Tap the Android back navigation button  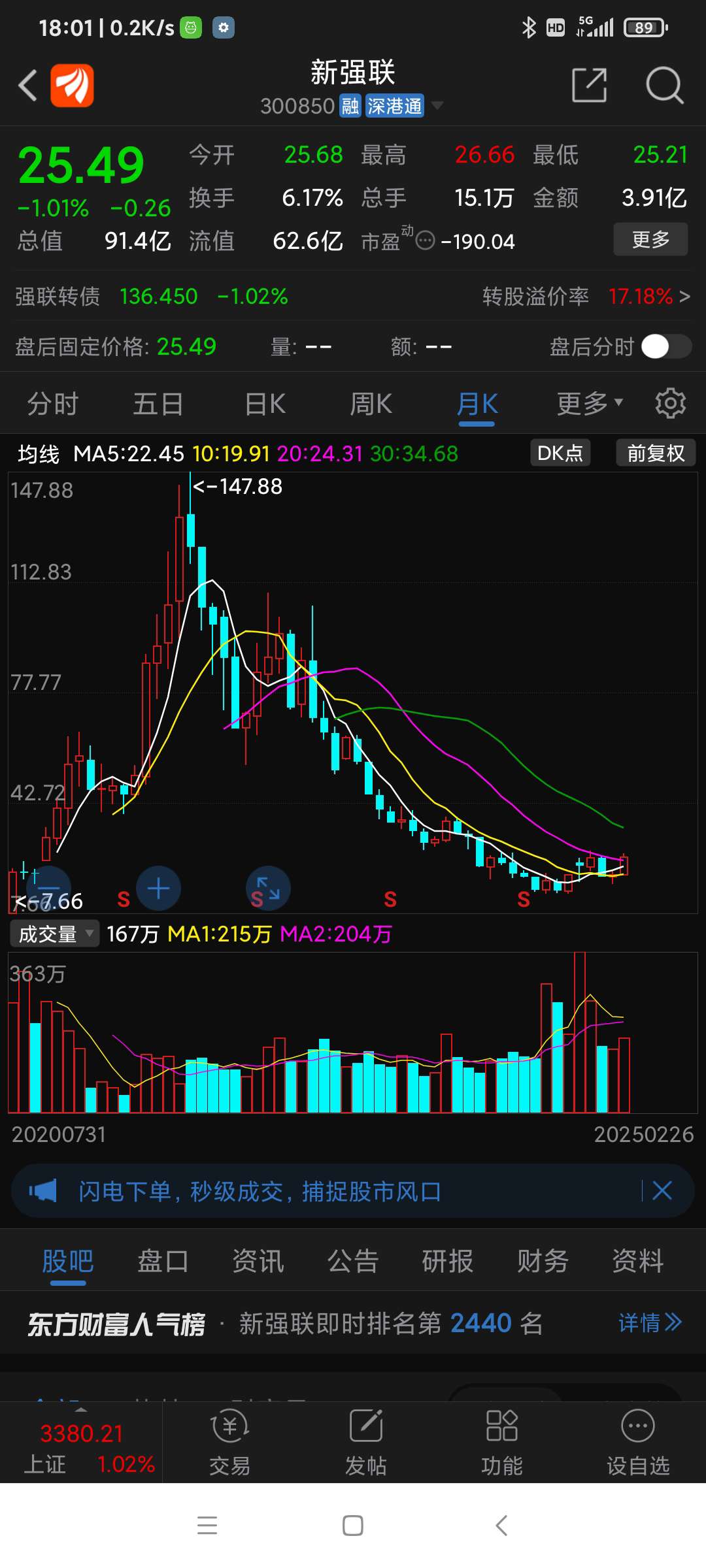(x=501, y=1526)
